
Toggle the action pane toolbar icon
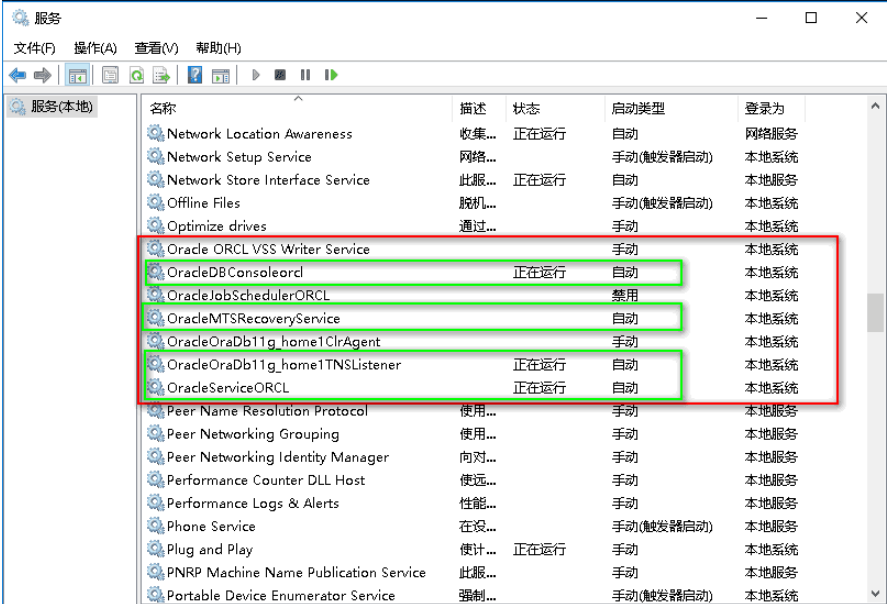click(221, 75)
